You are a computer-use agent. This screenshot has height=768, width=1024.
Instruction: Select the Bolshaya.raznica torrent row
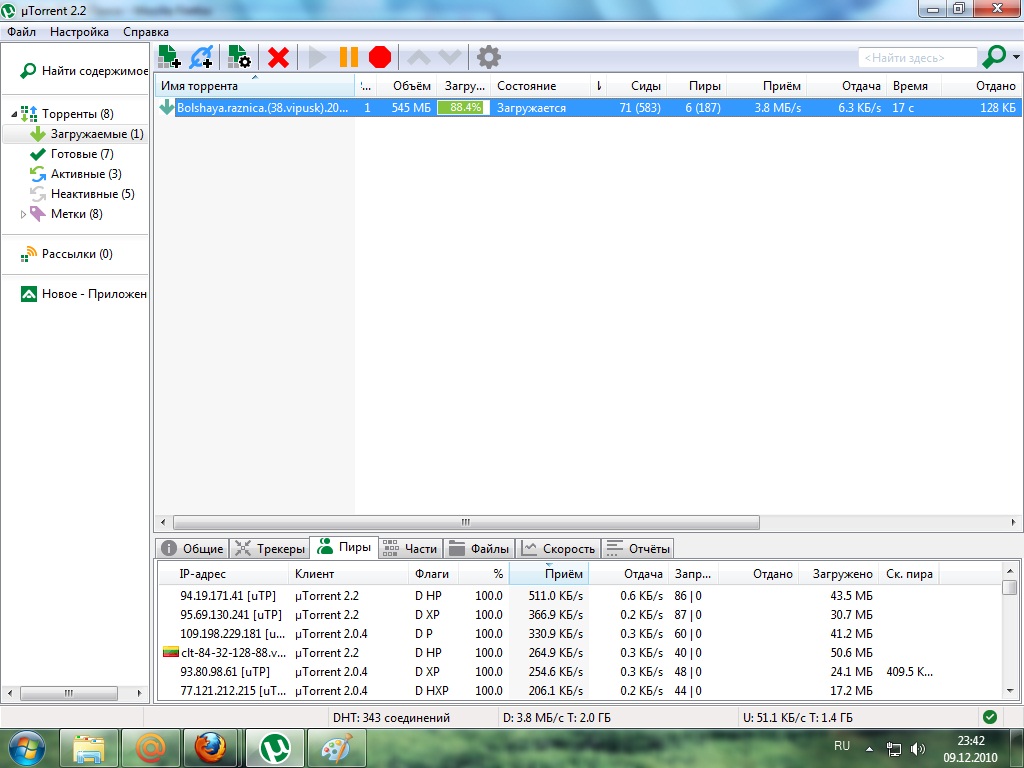coord(588,108)
